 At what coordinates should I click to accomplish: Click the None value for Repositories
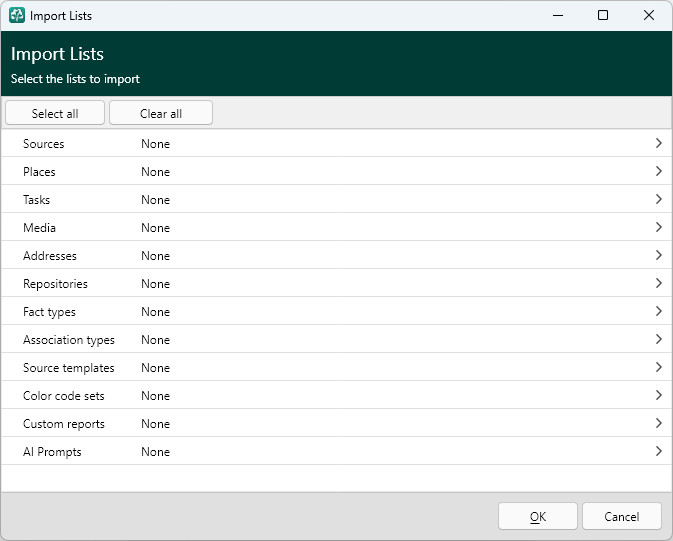(155, 284)
